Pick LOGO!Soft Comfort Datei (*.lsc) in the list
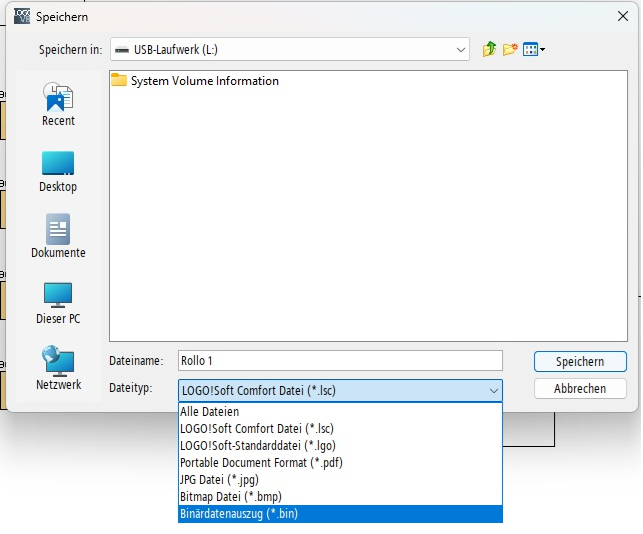The height and width of the screenshot is (534, 643). [340, 429]
